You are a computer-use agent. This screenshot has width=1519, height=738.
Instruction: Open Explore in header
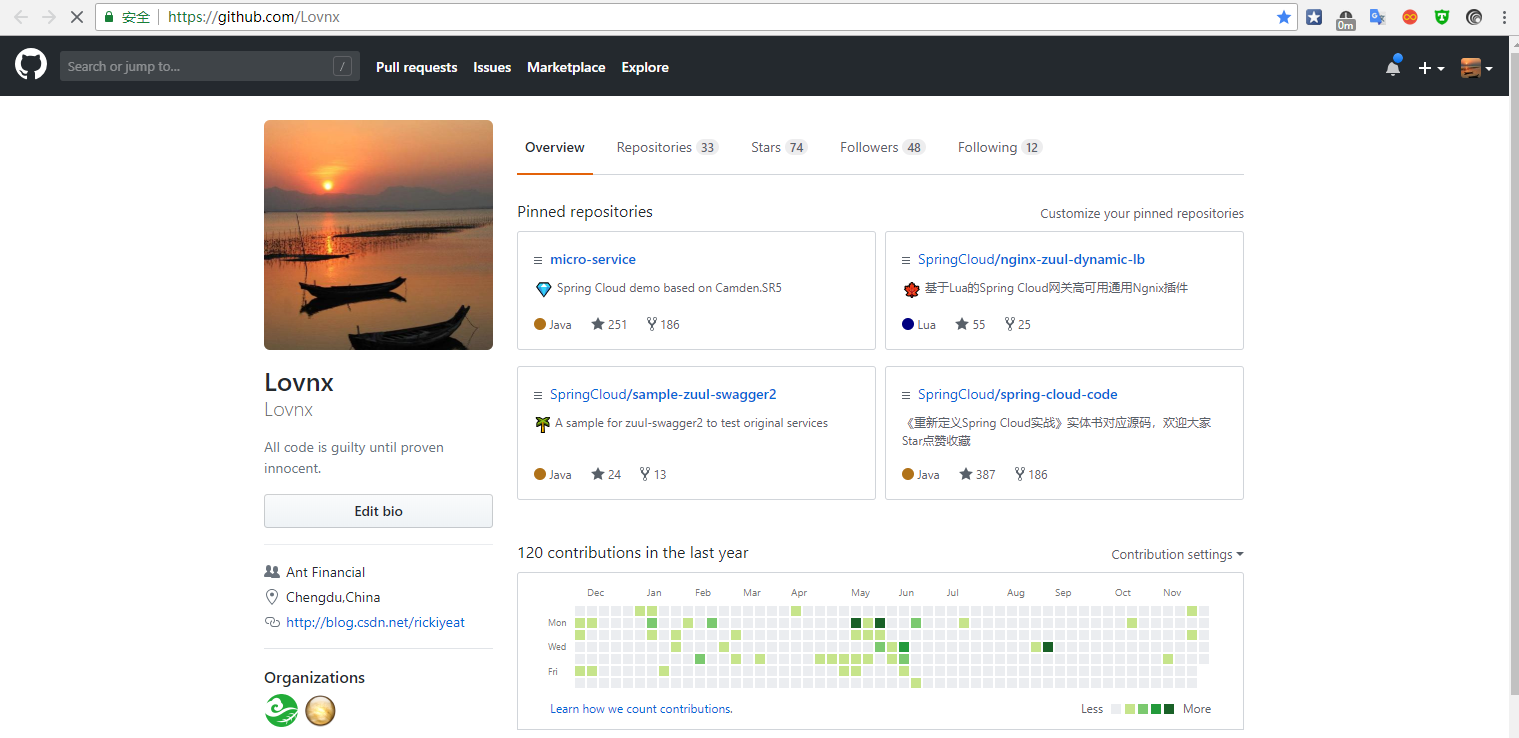coord(645,67)
